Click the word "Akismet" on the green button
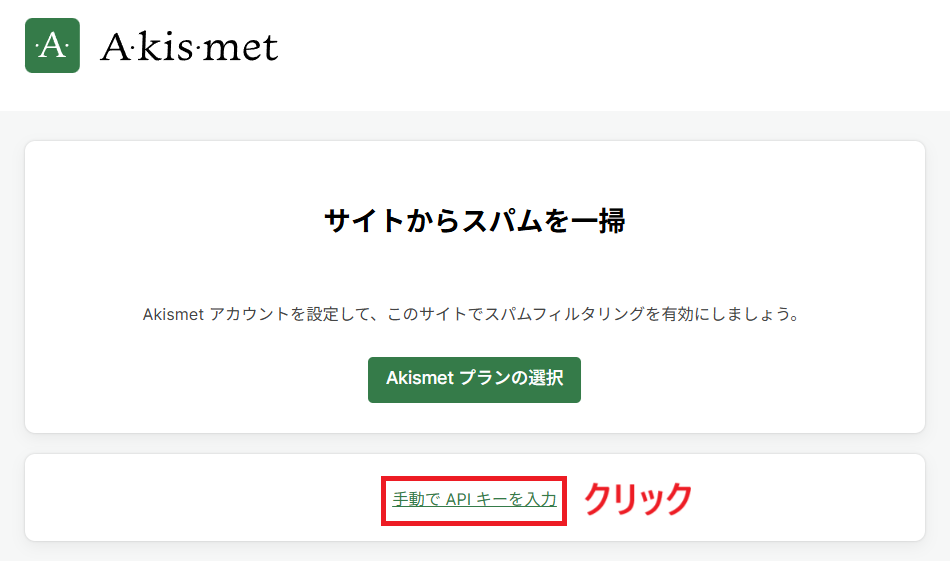Screen dimensions: 950x561 point(420,379)
